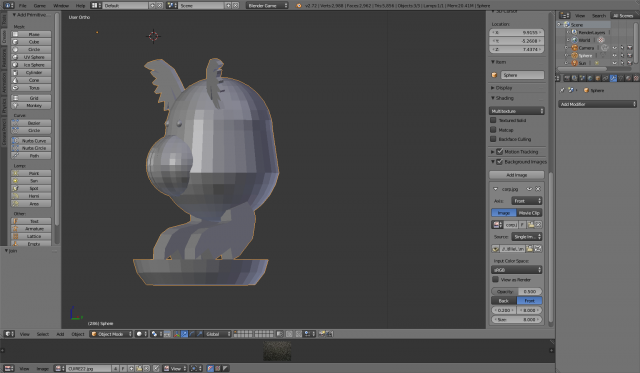Enable Textured Solid checkbox
The width and height of the screenshot is (640, 373).
(493, 120)
